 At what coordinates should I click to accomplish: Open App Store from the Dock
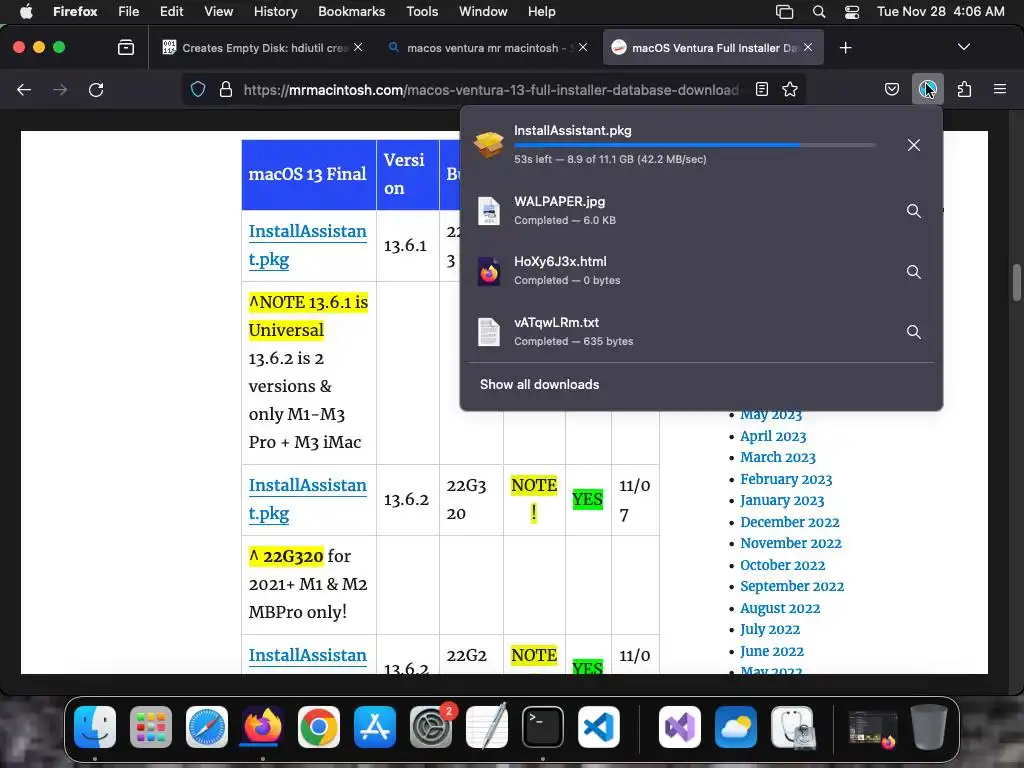pyautogui.click(x=375, y=727)
